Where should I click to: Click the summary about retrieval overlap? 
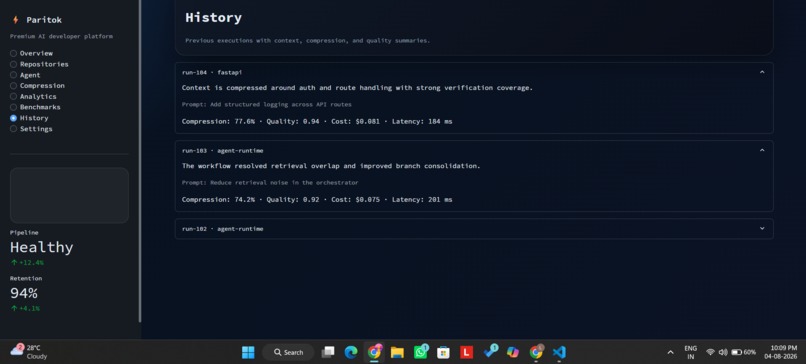(x=331, y=166)
